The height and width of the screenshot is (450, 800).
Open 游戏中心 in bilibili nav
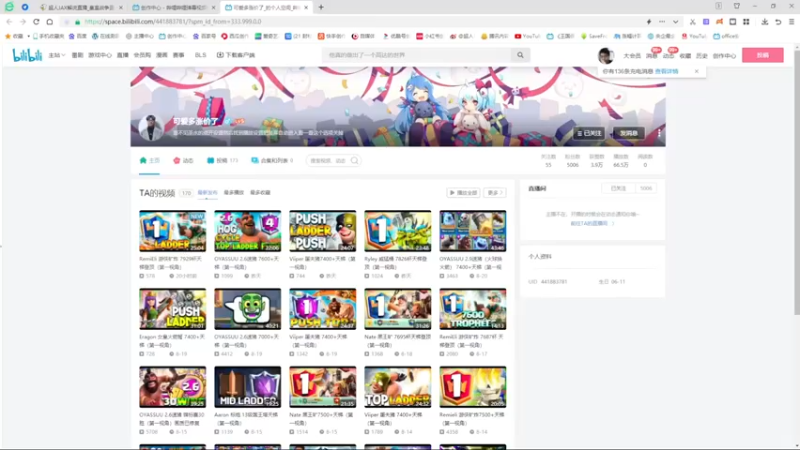[x=99, y=55]
